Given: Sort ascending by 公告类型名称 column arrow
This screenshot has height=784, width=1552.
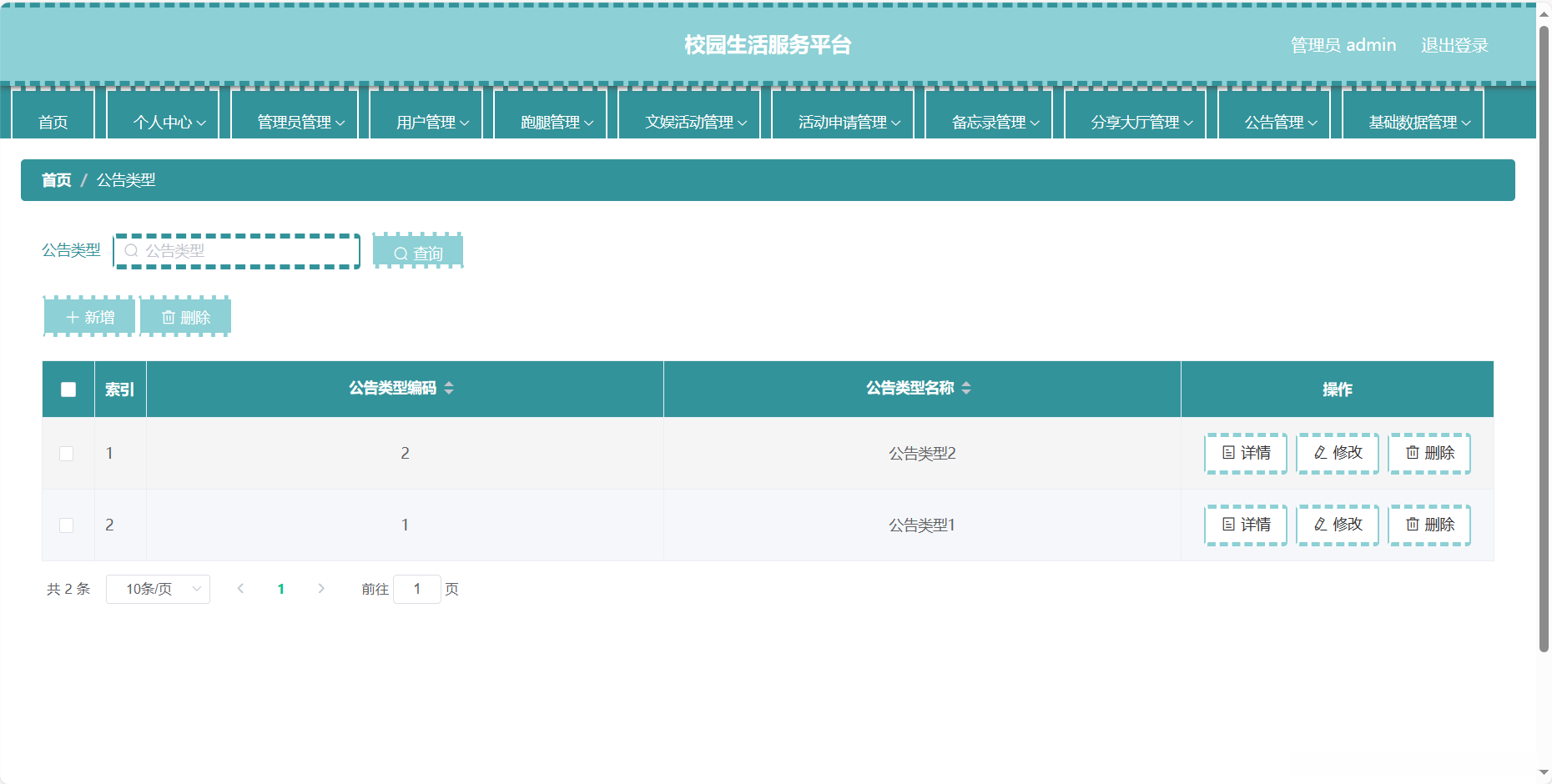Looking at the screenshot, I should pyautogui.click(x=966, y=384).
